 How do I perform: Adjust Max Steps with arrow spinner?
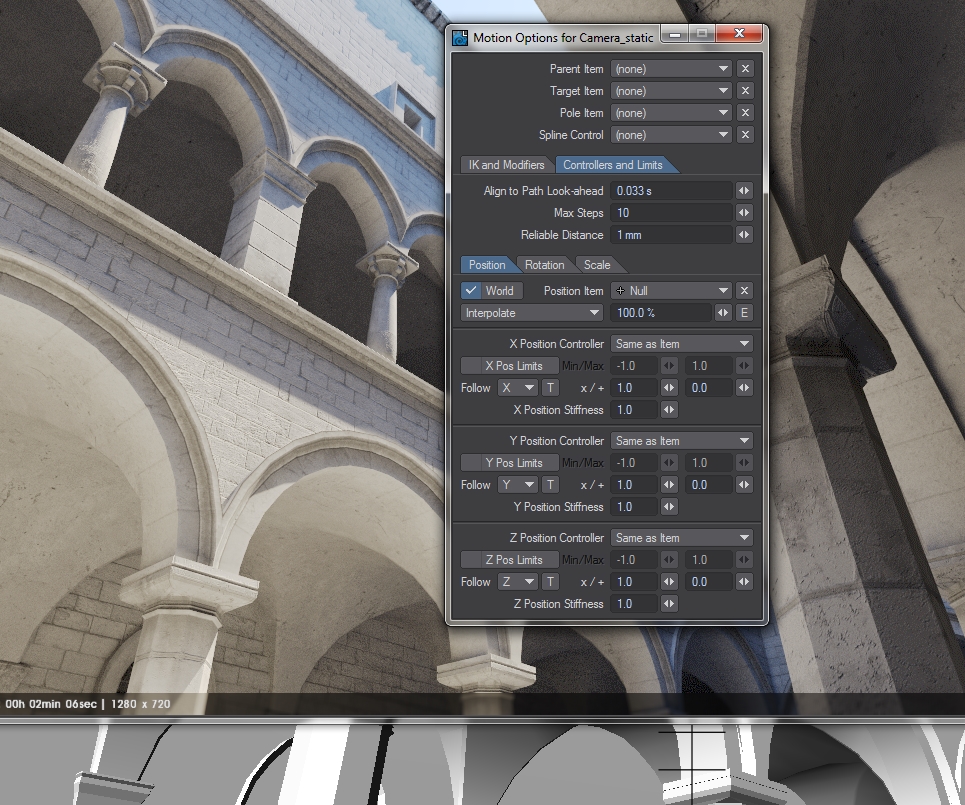point(744,213)
